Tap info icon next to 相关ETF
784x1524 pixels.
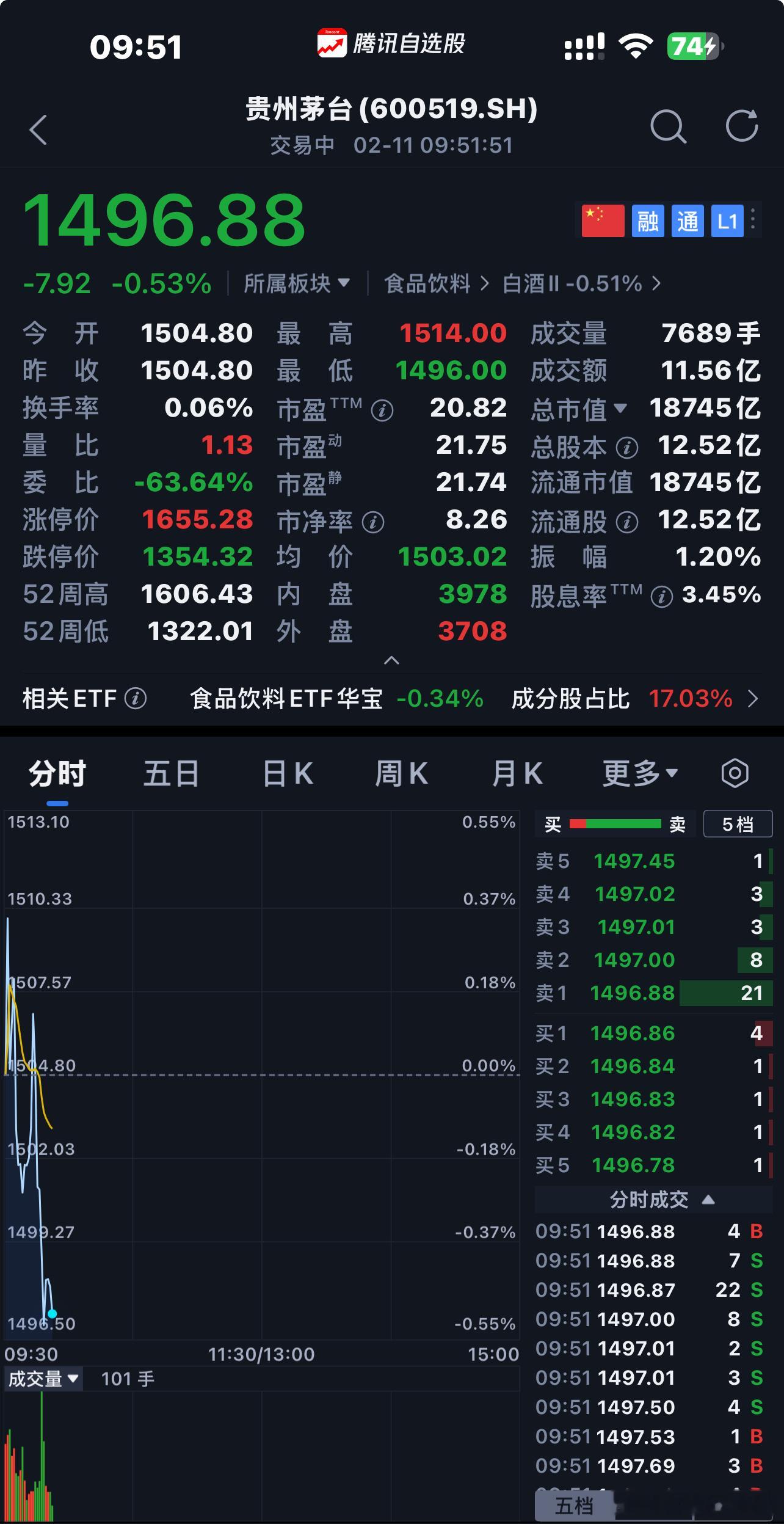coord(136,698)
